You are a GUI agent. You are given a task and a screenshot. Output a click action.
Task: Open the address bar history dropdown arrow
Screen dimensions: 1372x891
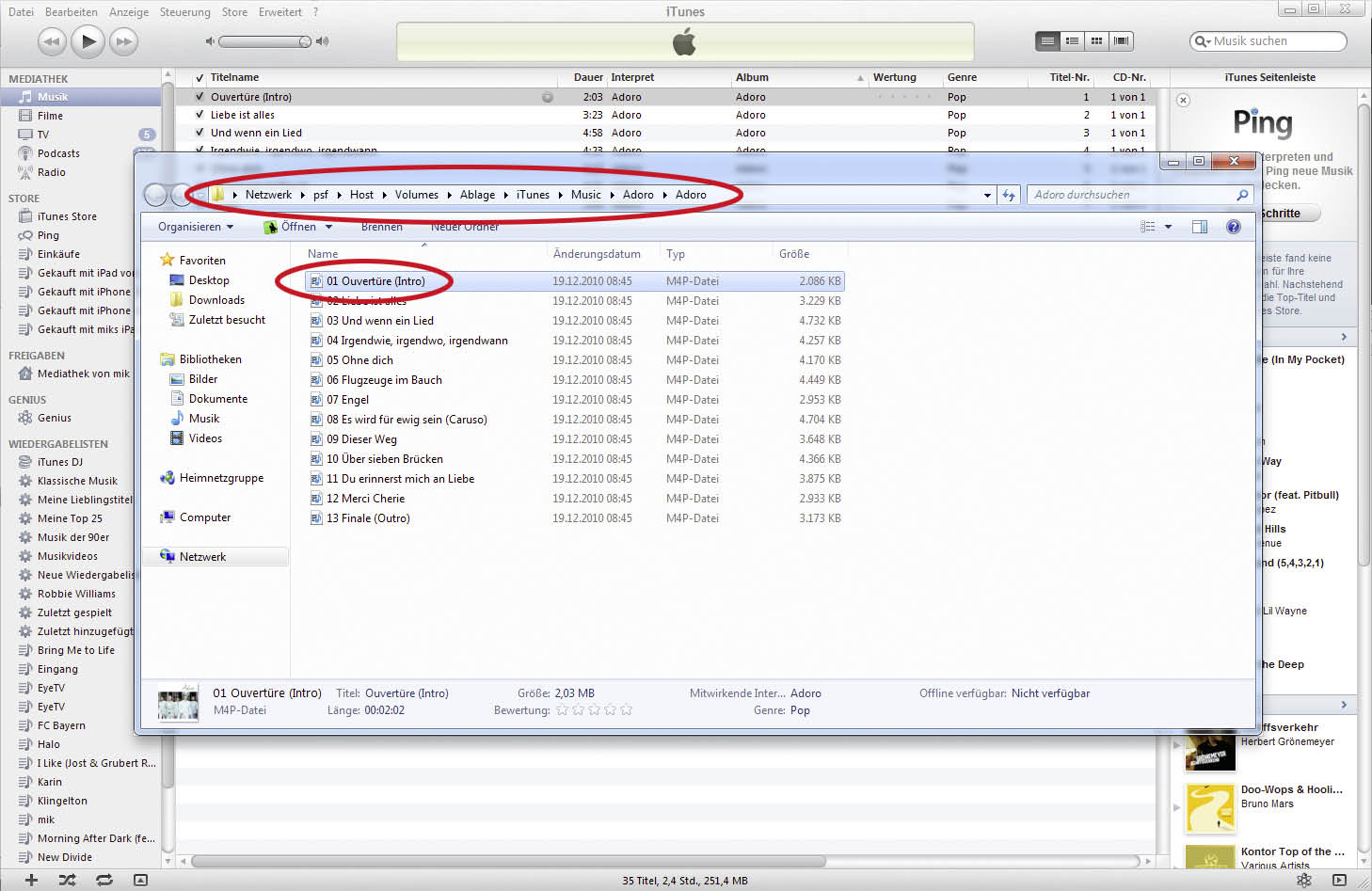click(x=987, y=195)
